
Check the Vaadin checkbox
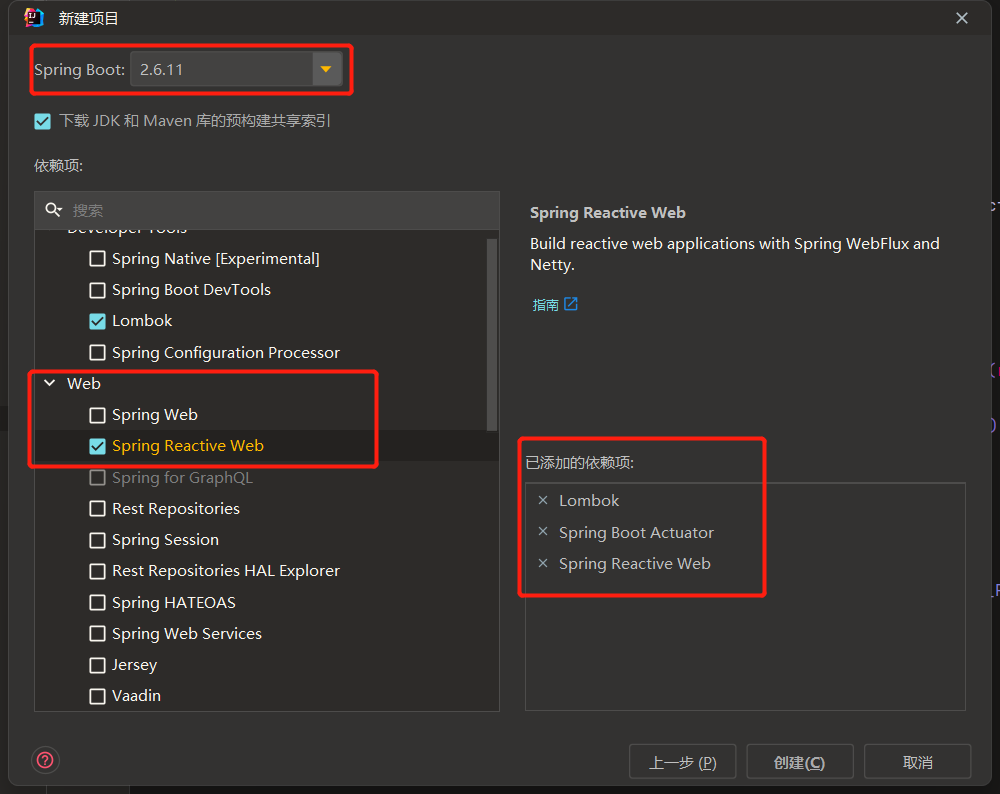click(x=98, y=696)
